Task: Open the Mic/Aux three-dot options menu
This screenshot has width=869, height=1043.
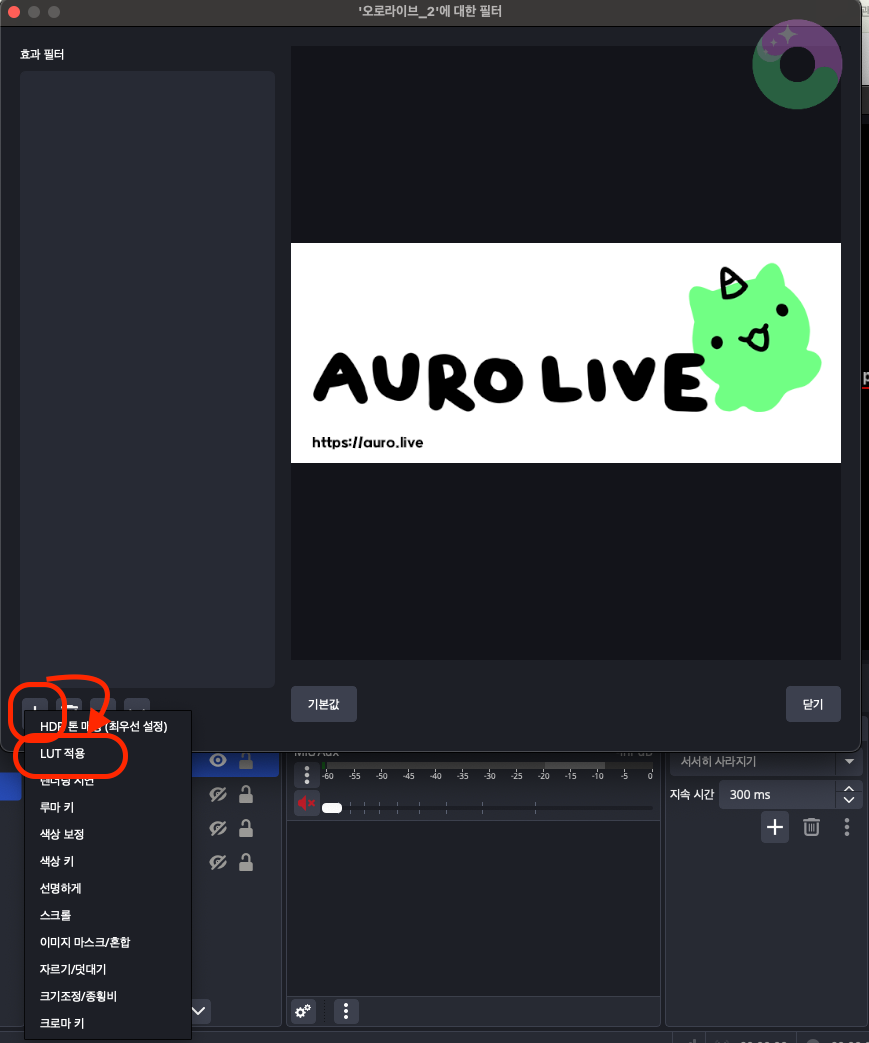Action: pos(307,774)
